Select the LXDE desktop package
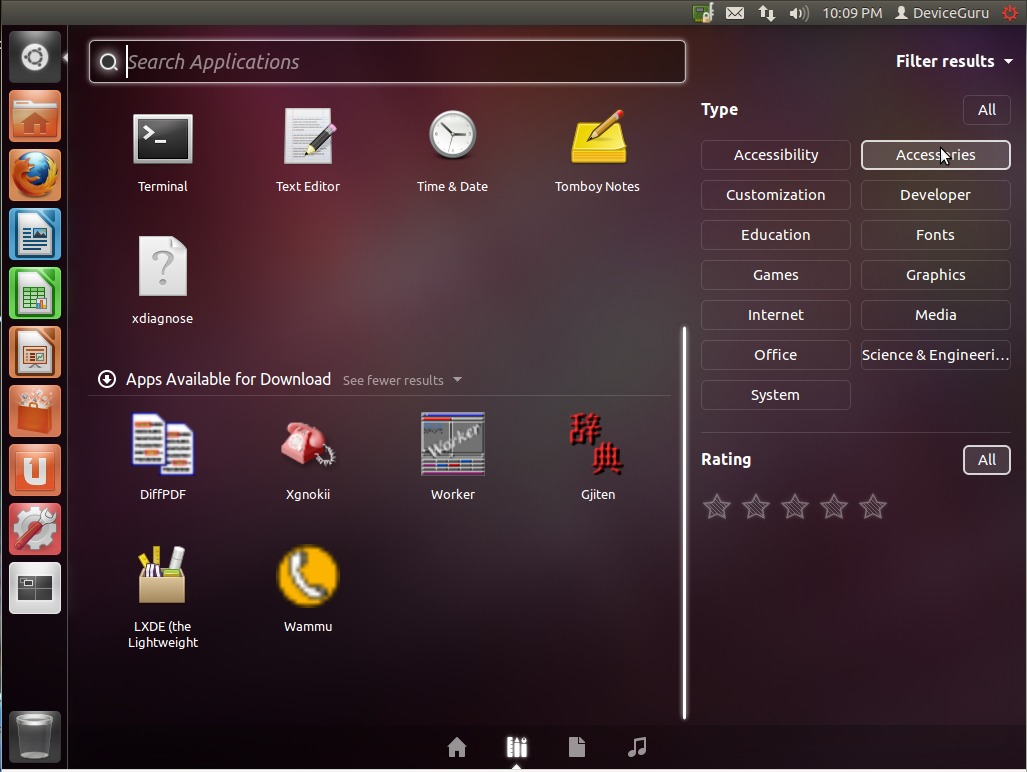This screenshot has width=1027, height=772. click(x=162, y=597)
